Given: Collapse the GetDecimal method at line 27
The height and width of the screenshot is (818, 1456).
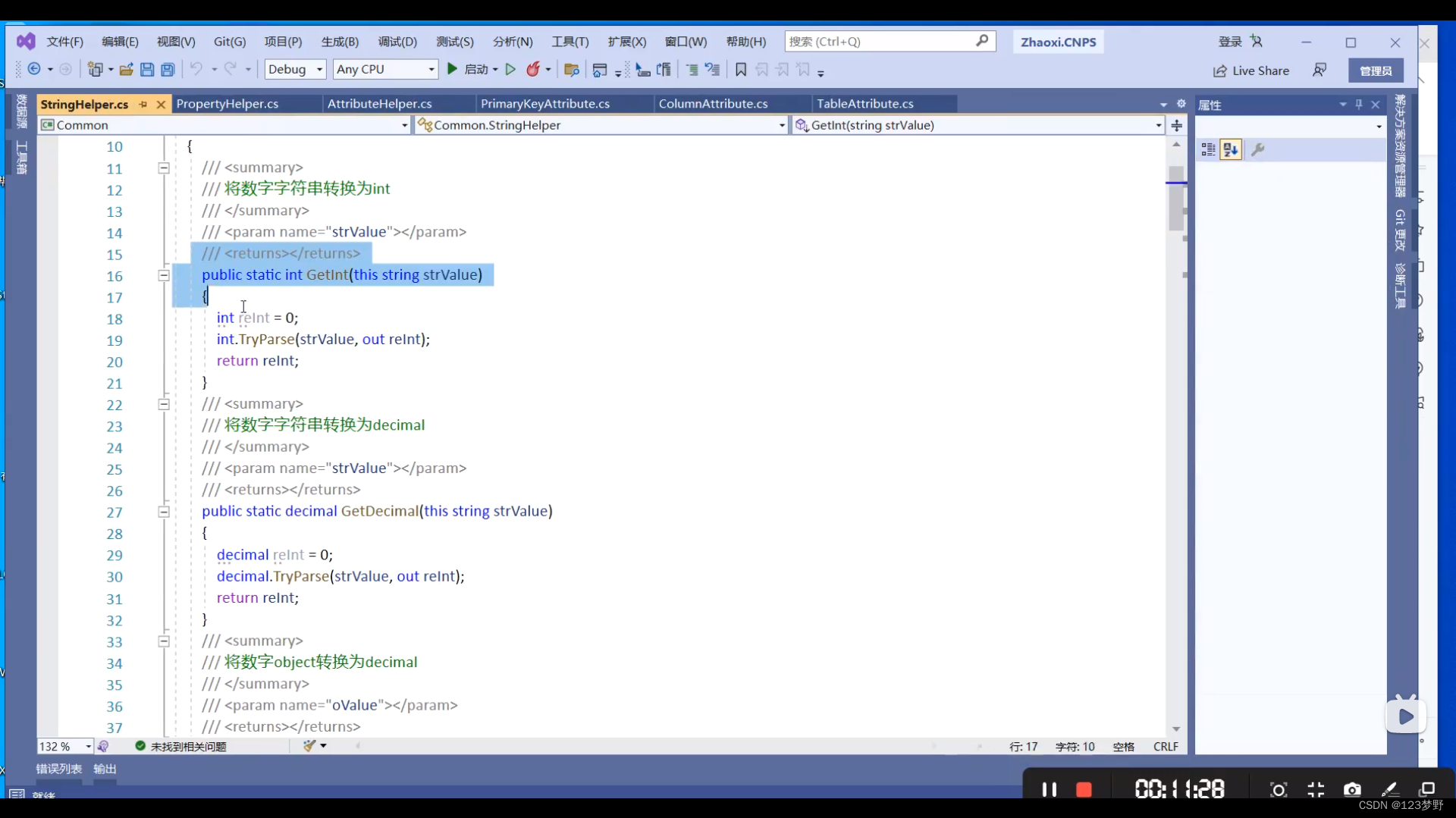Looking at the screenshot, I should coord(163,512).
